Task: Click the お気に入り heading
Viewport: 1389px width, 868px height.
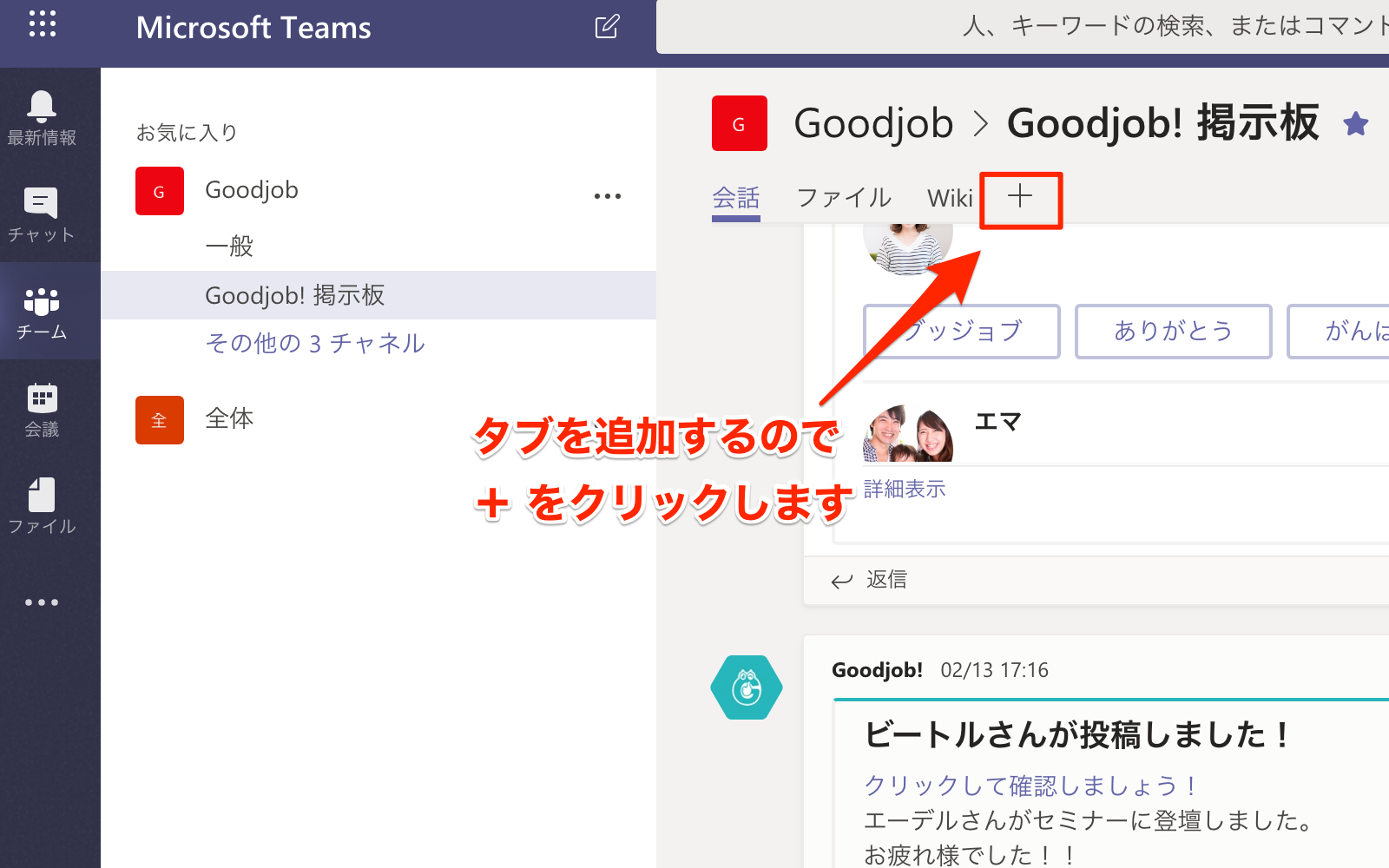Action: pos(187,133)
